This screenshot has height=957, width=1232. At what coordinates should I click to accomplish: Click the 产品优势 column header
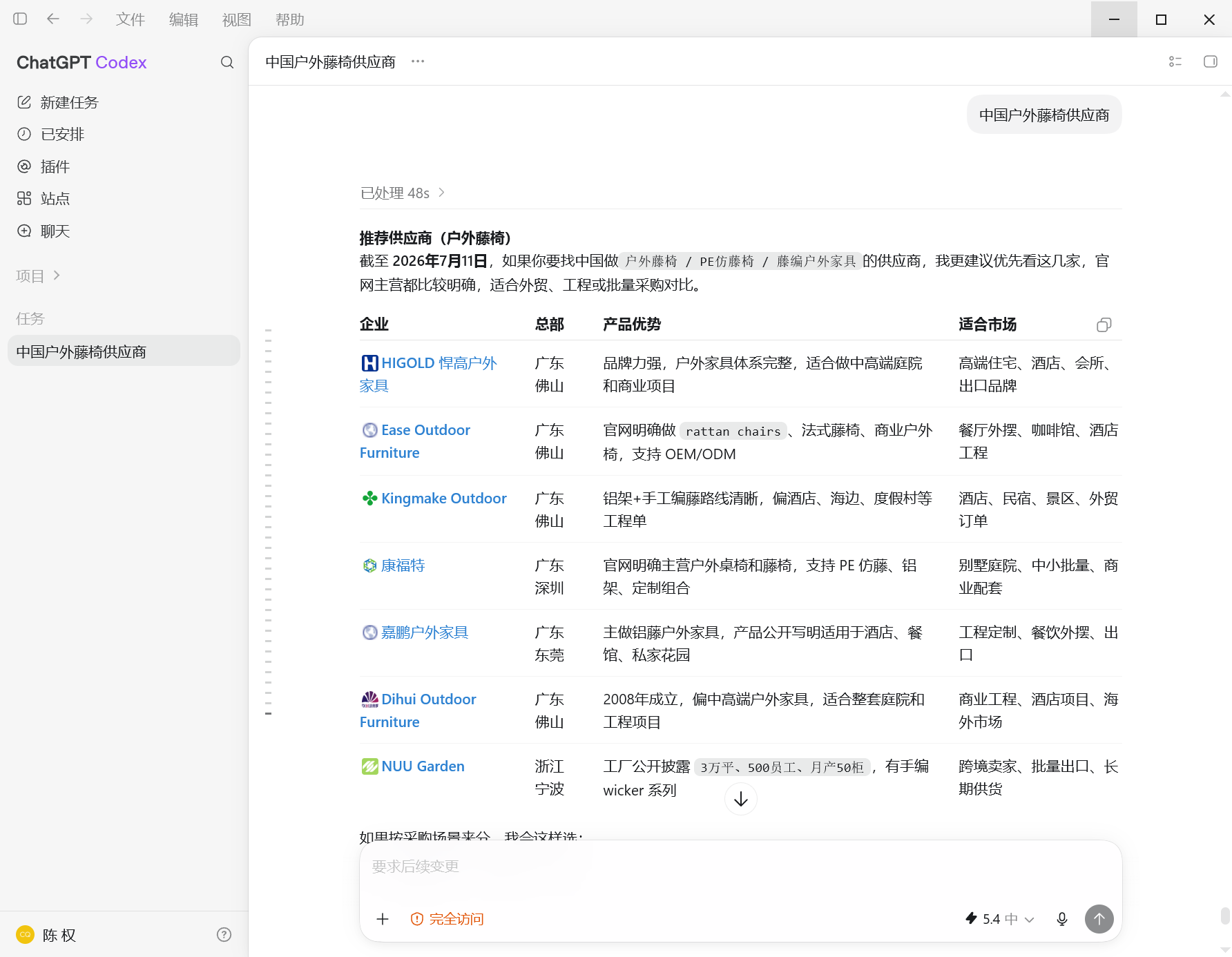pyautogui.click(x=632, y=324)
